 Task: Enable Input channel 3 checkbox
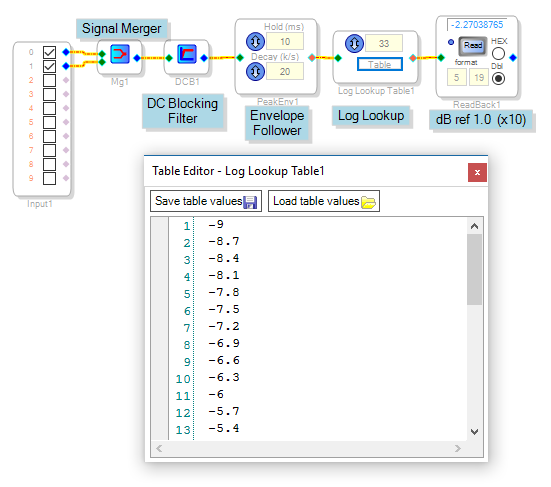pos(49,94)
